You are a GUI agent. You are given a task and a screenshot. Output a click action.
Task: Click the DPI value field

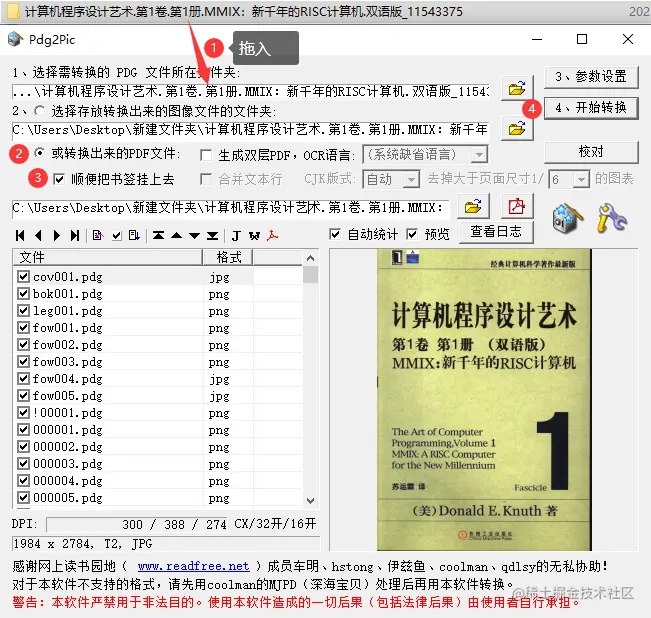[x=138, y=524]
